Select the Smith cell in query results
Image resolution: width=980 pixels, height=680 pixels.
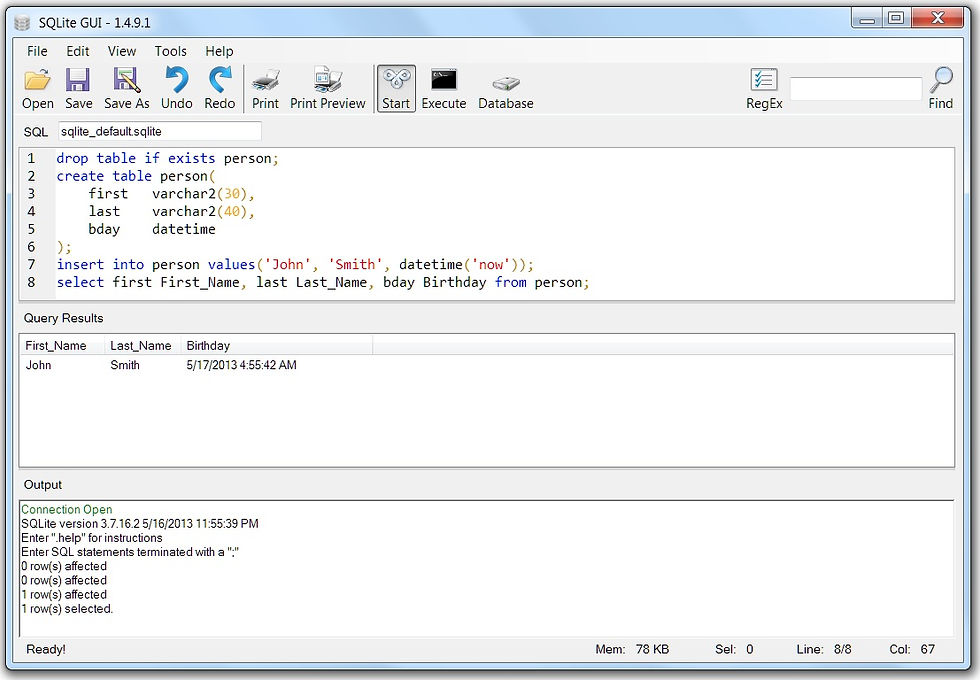point(125,365)
